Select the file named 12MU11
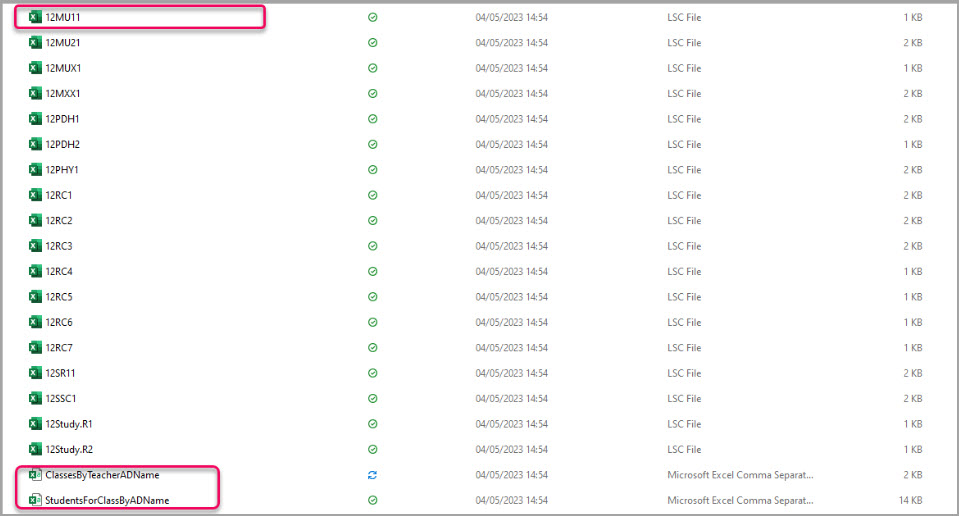Viewport: 959px width, 516px height. click(62, 17)
